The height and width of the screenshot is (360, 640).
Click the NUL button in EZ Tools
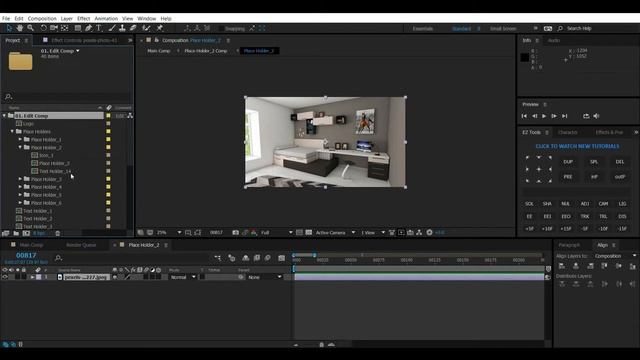pos(565,204)
